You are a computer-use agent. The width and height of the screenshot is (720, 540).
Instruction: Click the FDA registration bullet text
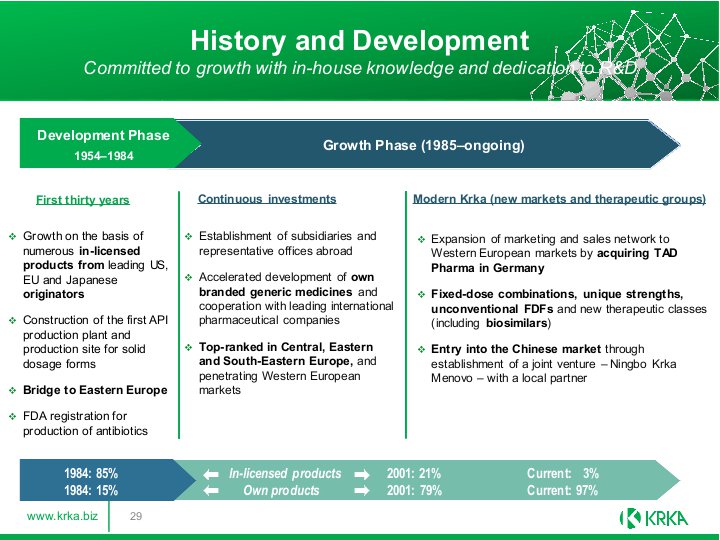pyautogui.click(x=85, y=423)
